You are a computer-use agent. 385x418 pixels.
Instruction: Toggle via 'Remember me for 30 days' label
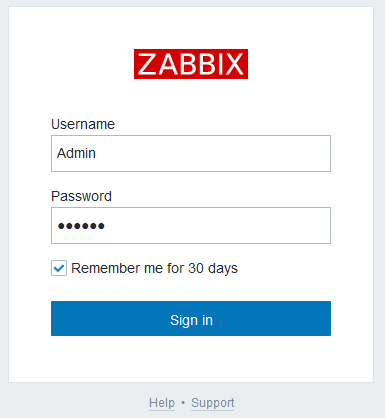(154, 268)
